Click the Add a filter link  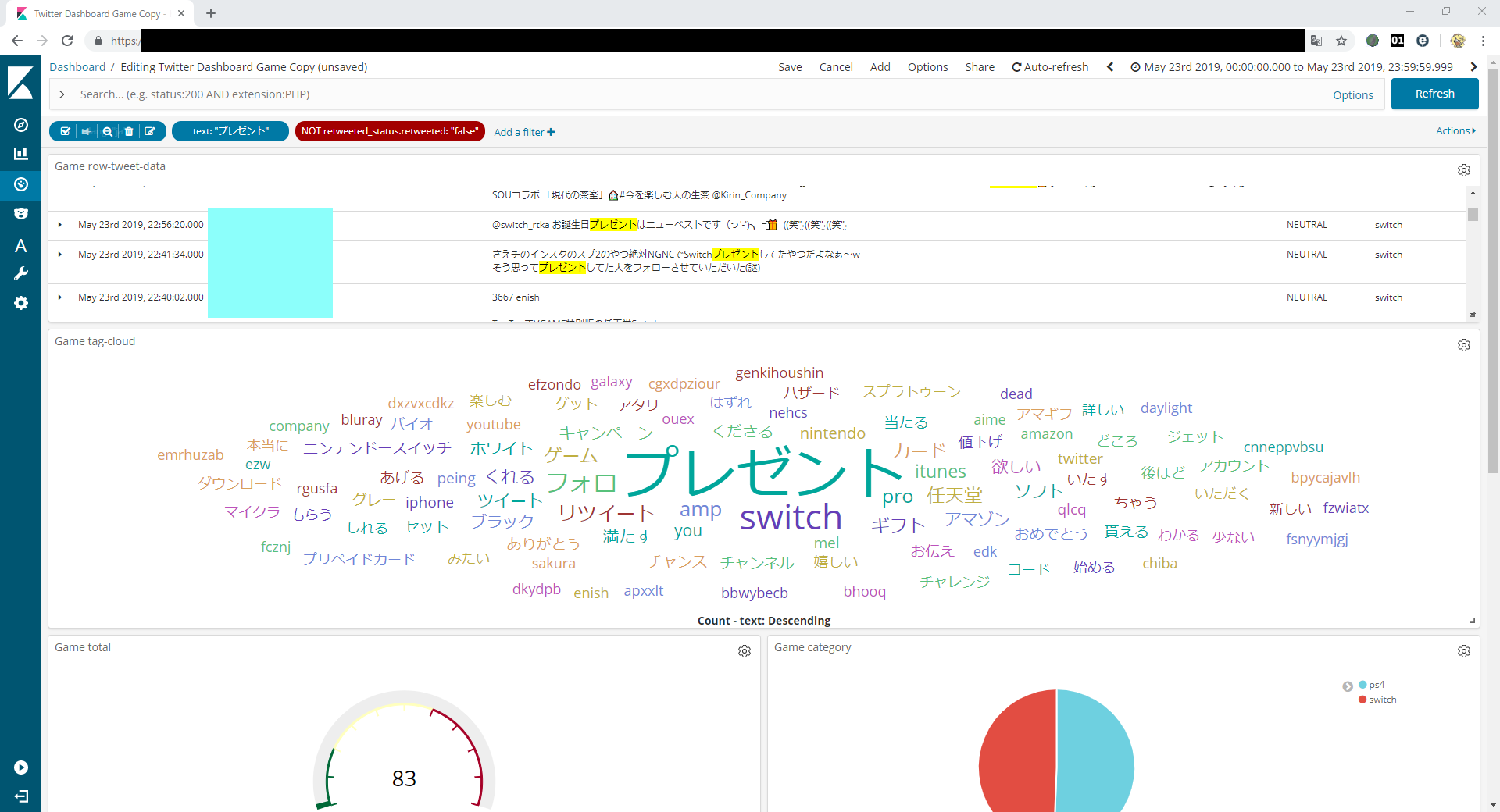pos(524,132)
